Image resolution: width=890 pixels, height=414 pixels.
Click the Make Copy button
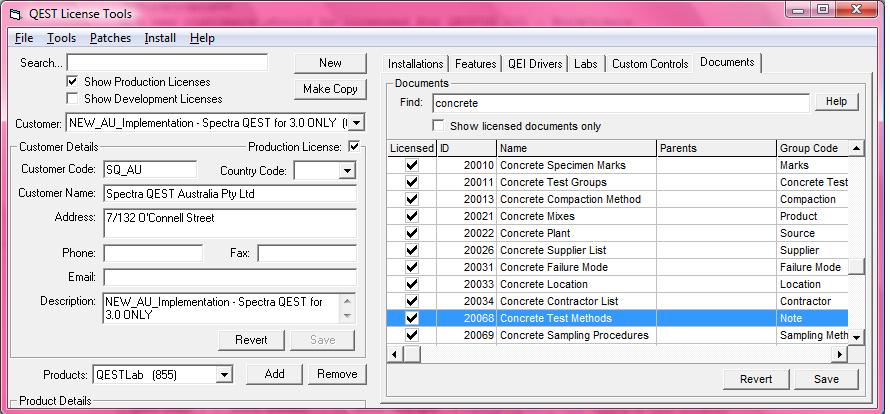point(330,89)
